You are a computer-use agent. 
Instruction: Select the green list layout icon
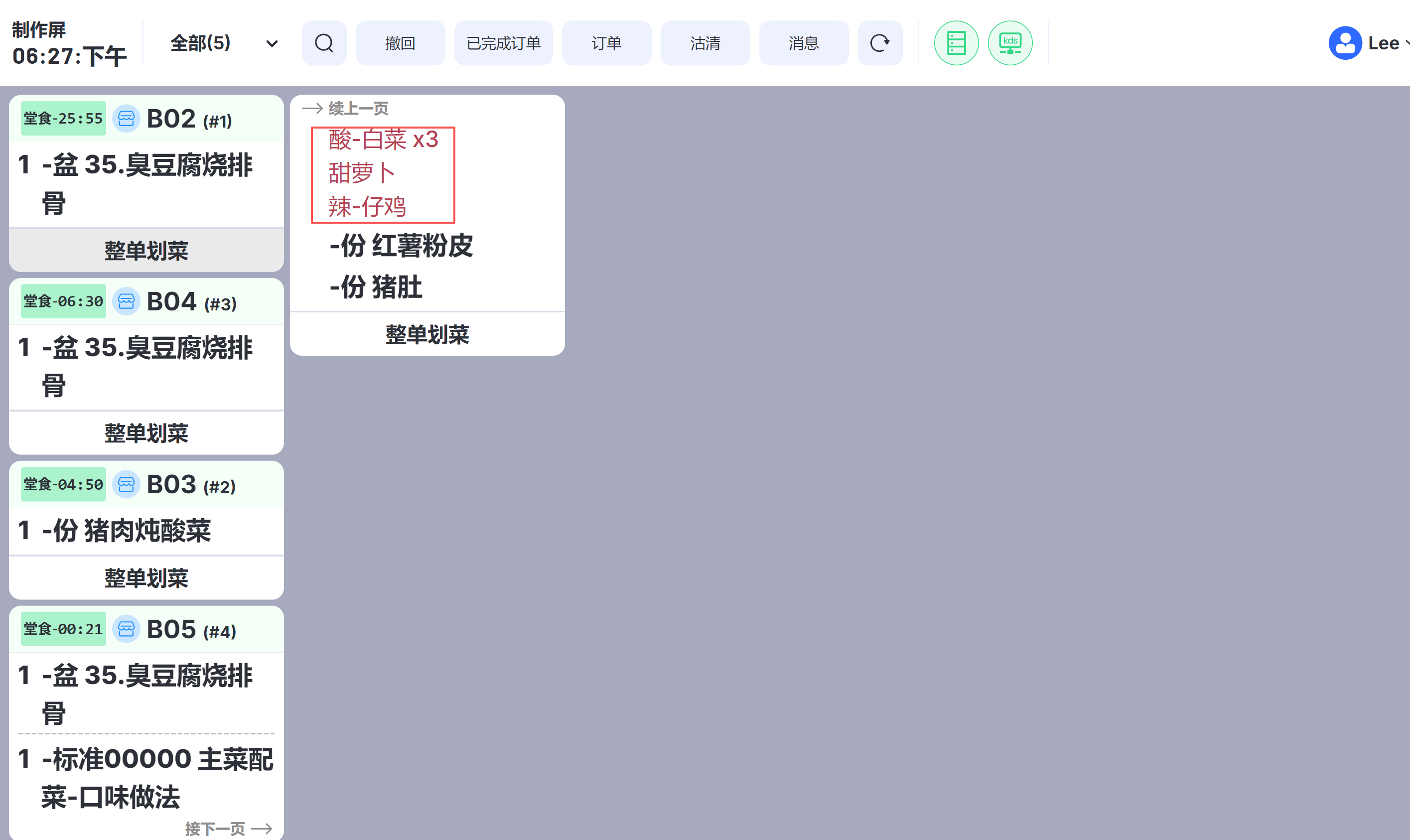point(956,43)
